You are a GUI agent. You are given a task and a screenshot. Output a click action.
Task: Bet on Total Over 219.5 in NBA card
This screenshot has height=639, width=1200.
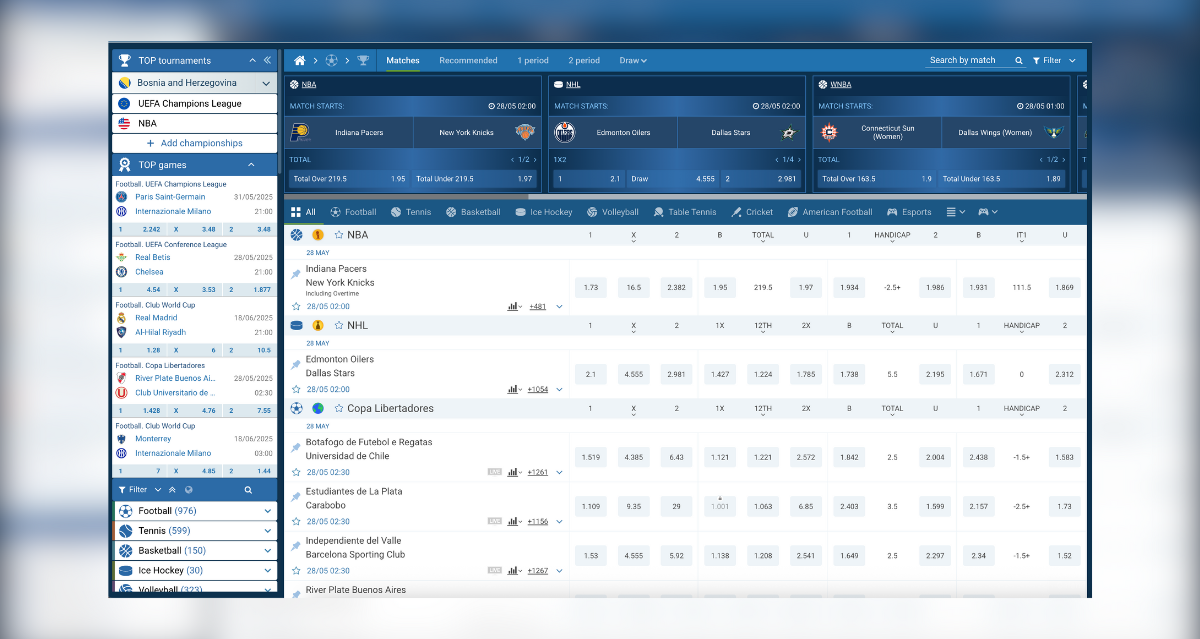click(348, 179)
